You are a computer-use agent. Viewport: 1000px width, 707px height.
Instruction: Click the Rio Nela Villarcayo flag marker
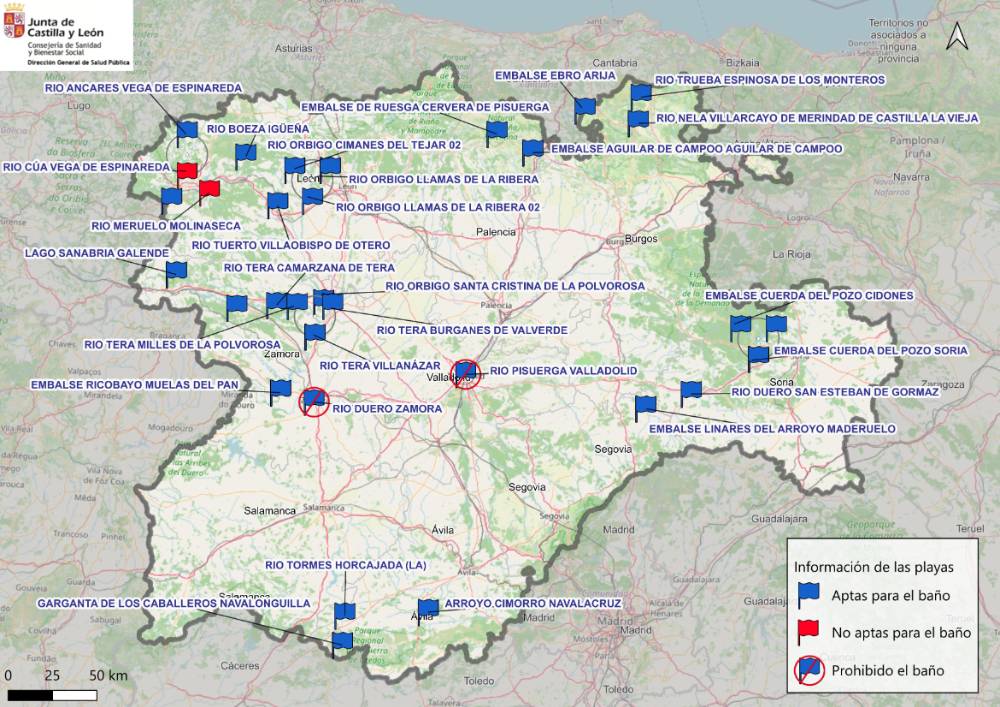[x=638, y=122]
